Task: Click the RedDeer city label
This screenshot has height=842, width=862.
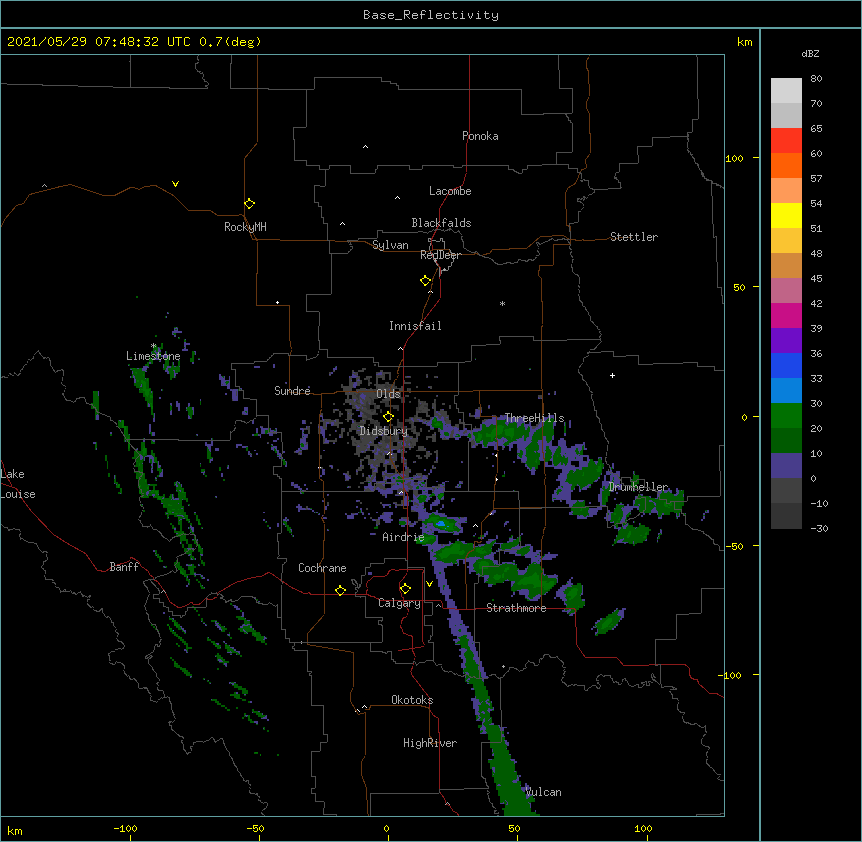Action: (440, 255)
